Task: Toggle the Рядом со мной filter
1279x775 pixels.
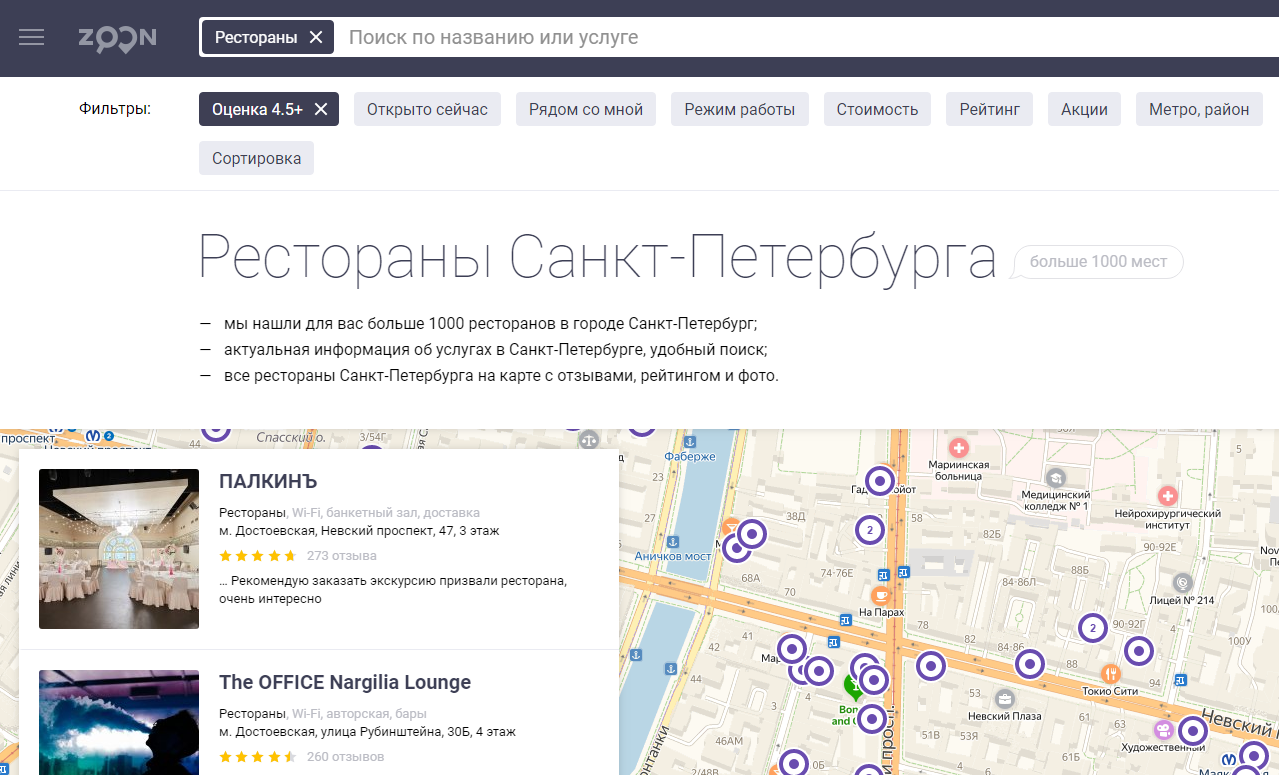Action: pyautogui.click(x=585, y=109)
